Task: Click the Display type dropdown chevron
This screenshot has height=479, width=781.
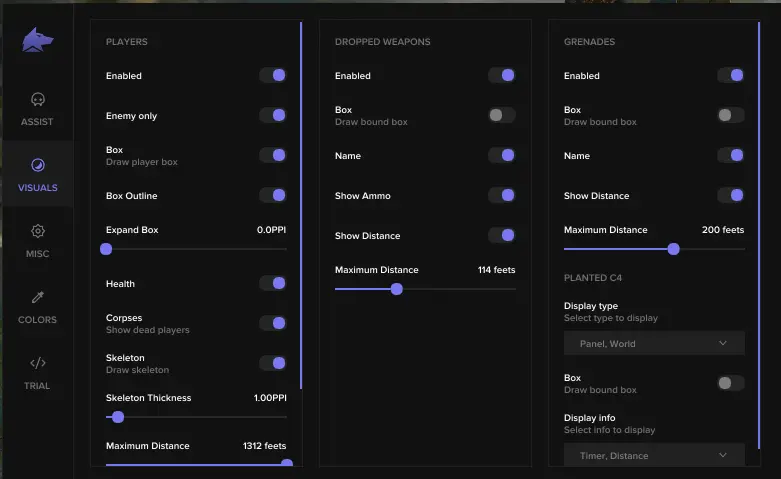Action: coord(723,344)
